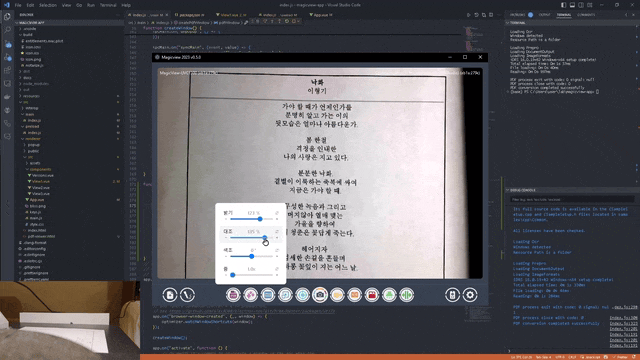Open the Selection menu
Screen dimensions: 640x360
[48, 5]
